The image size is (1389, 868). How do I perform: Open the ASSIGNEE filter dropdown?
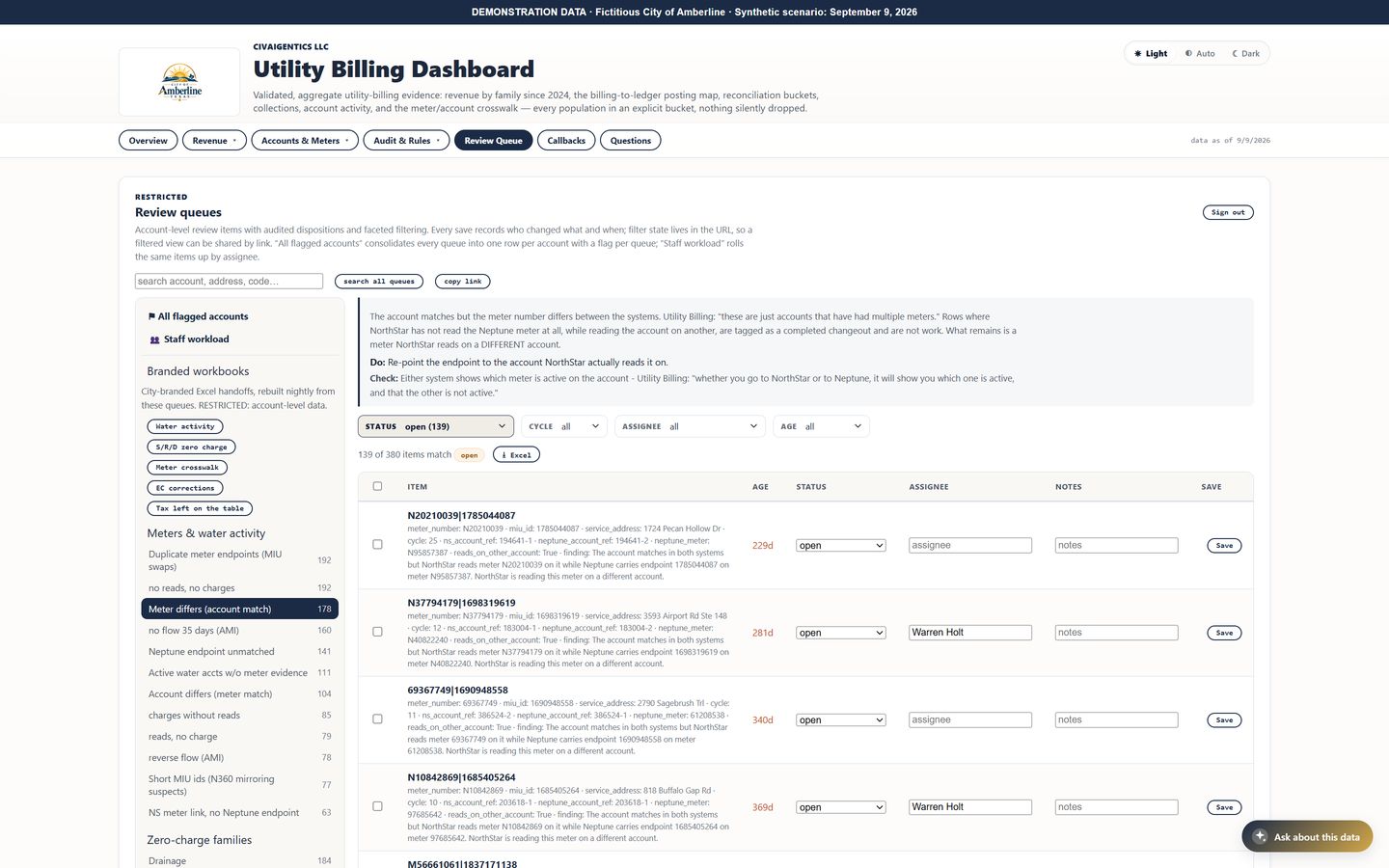(690, 426)
